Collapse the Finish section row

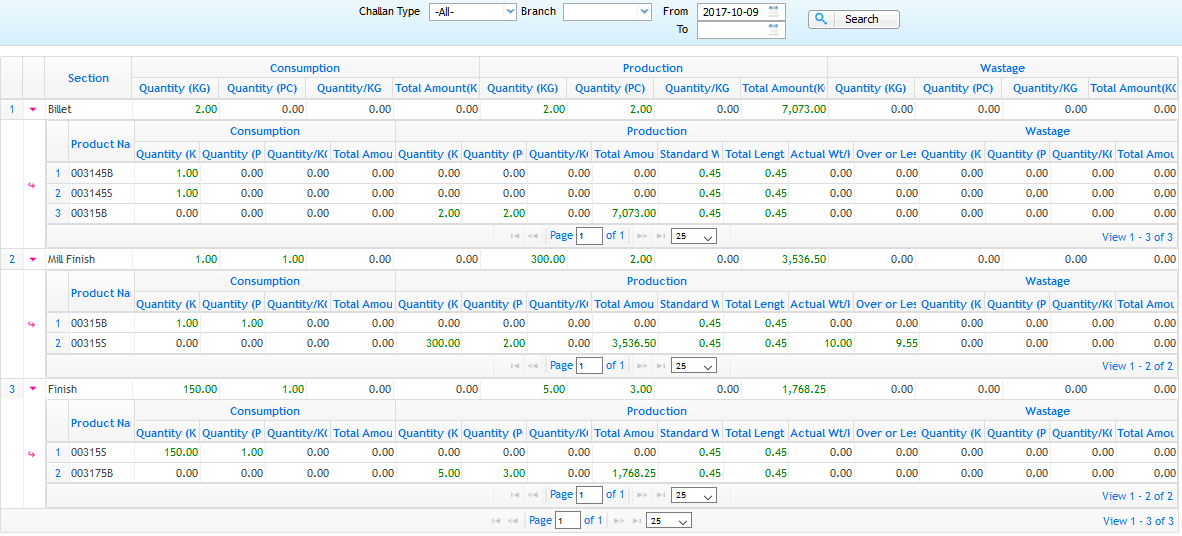pos(32,390)
